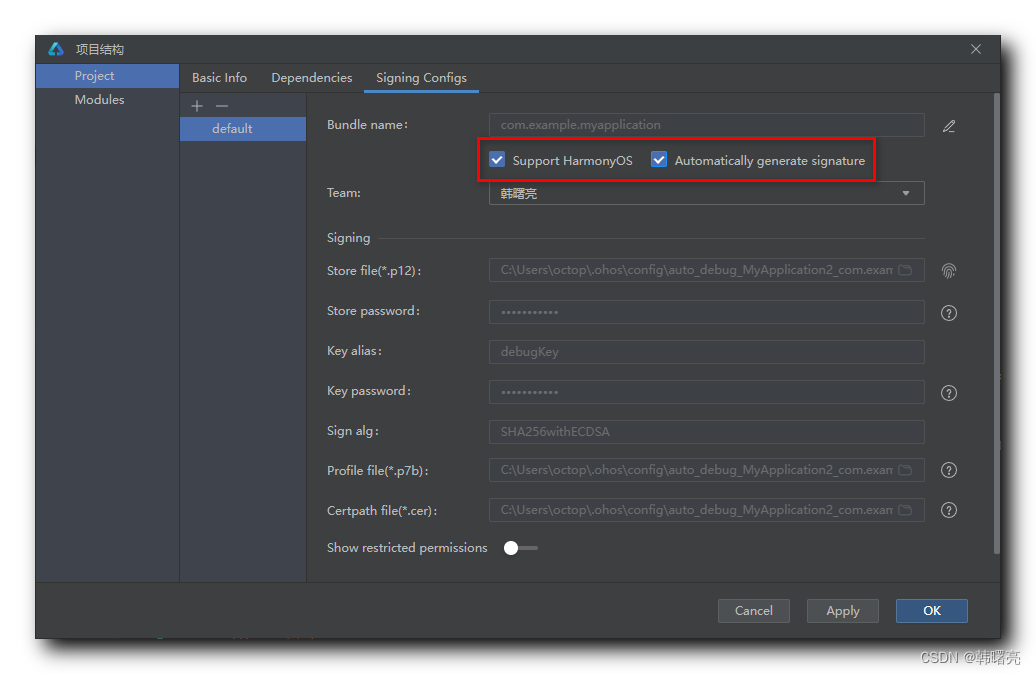This screenshot has width=1036, height=674.
Task: Click the help icon next to Key password
Action: click(948, 392)
